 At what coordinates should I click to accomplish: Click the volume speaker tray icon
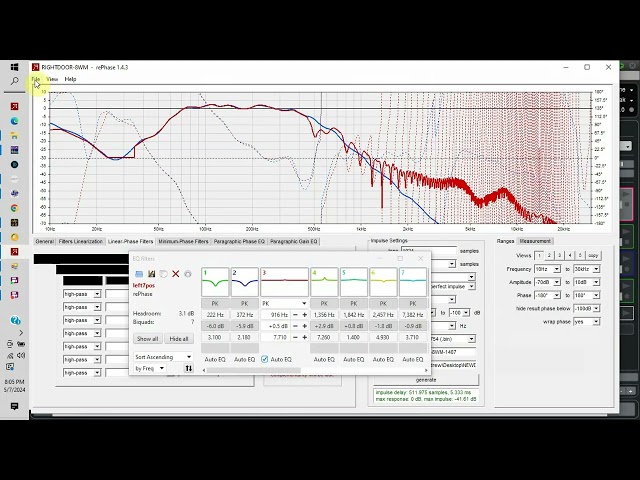(x=20, y=356)
